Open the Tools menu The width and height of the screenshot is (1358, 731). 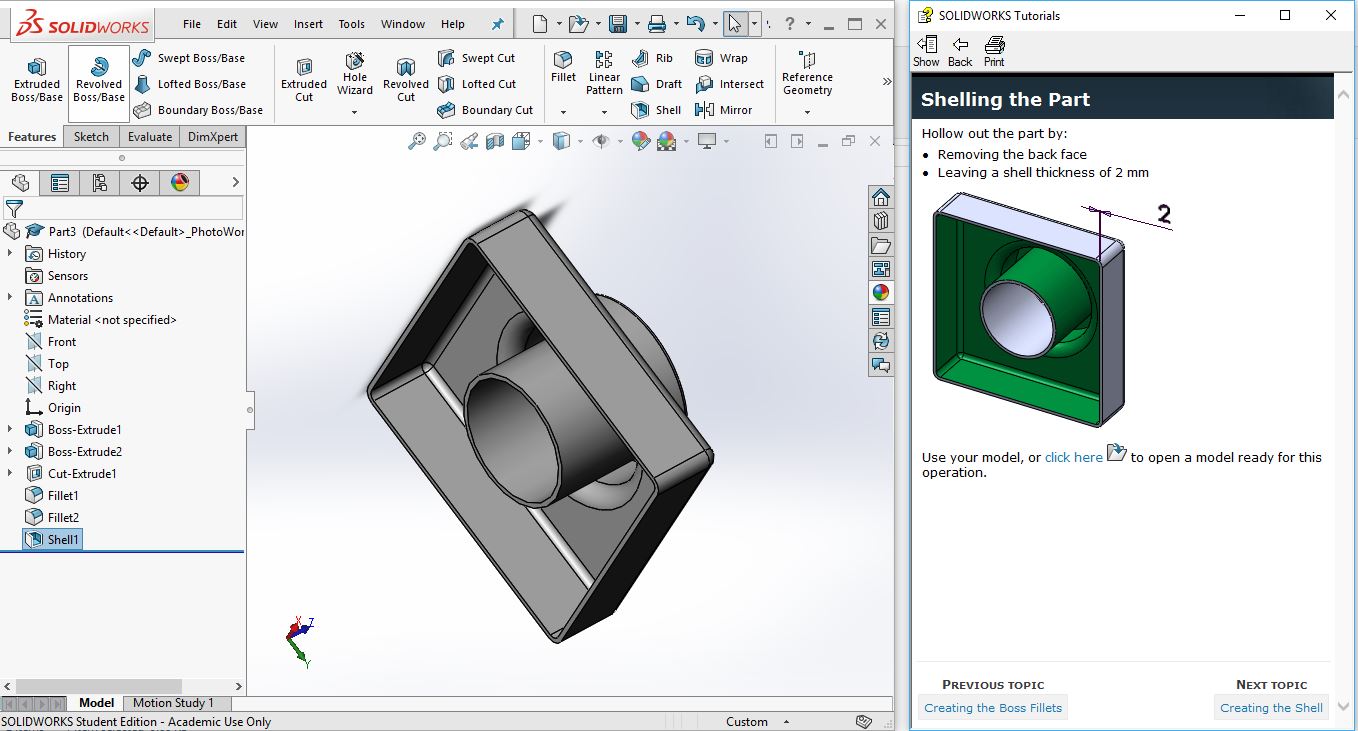click(352, 24)
